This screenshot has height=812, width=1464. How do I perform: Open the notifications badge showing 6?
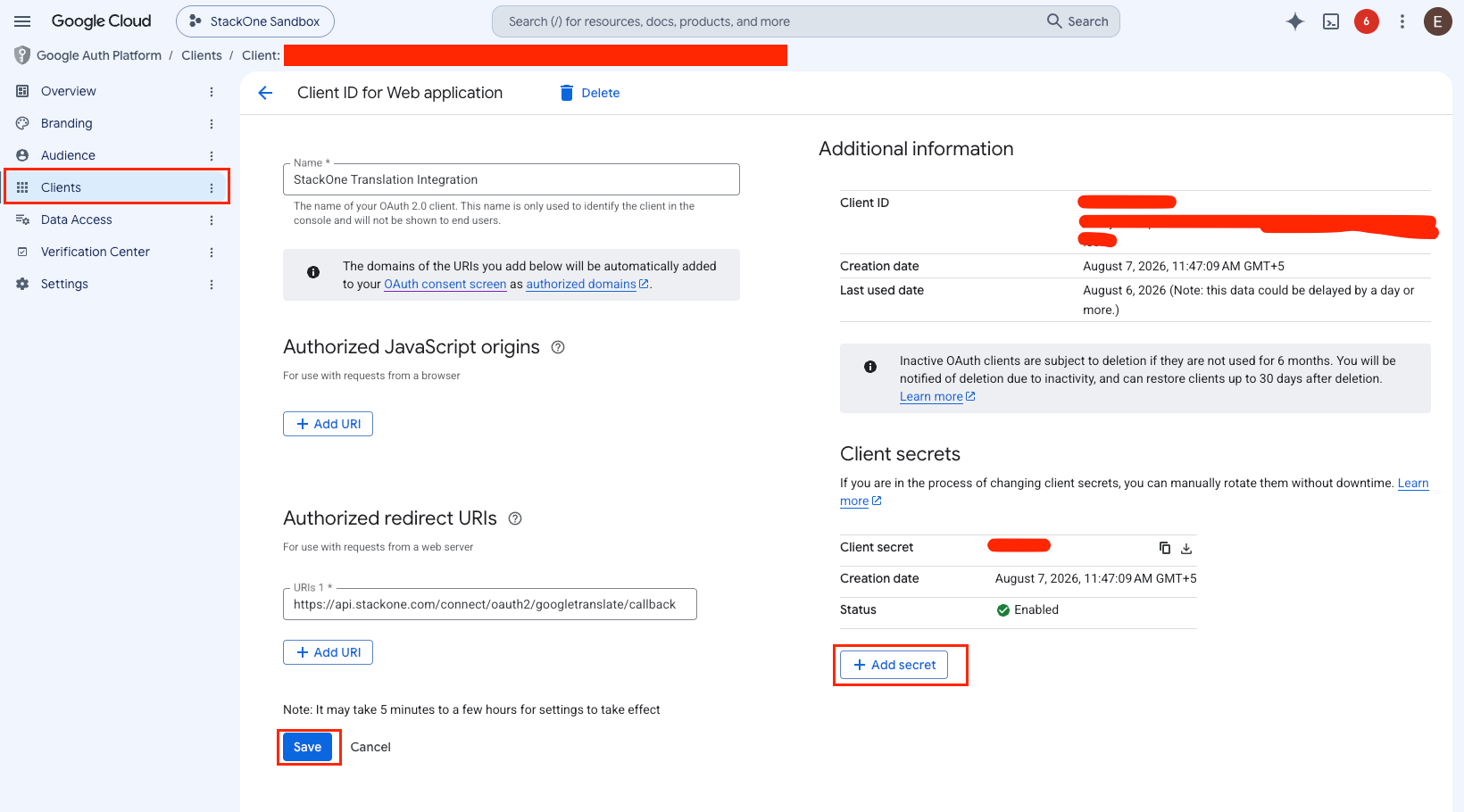[1367, 21]
